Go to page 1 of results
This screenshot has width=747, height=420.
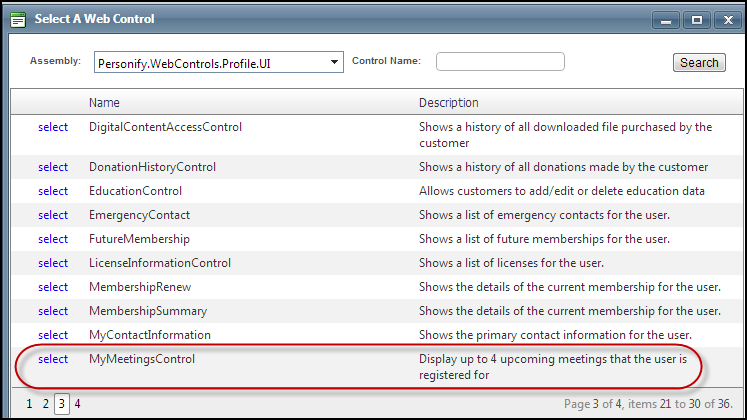point(29,404)
